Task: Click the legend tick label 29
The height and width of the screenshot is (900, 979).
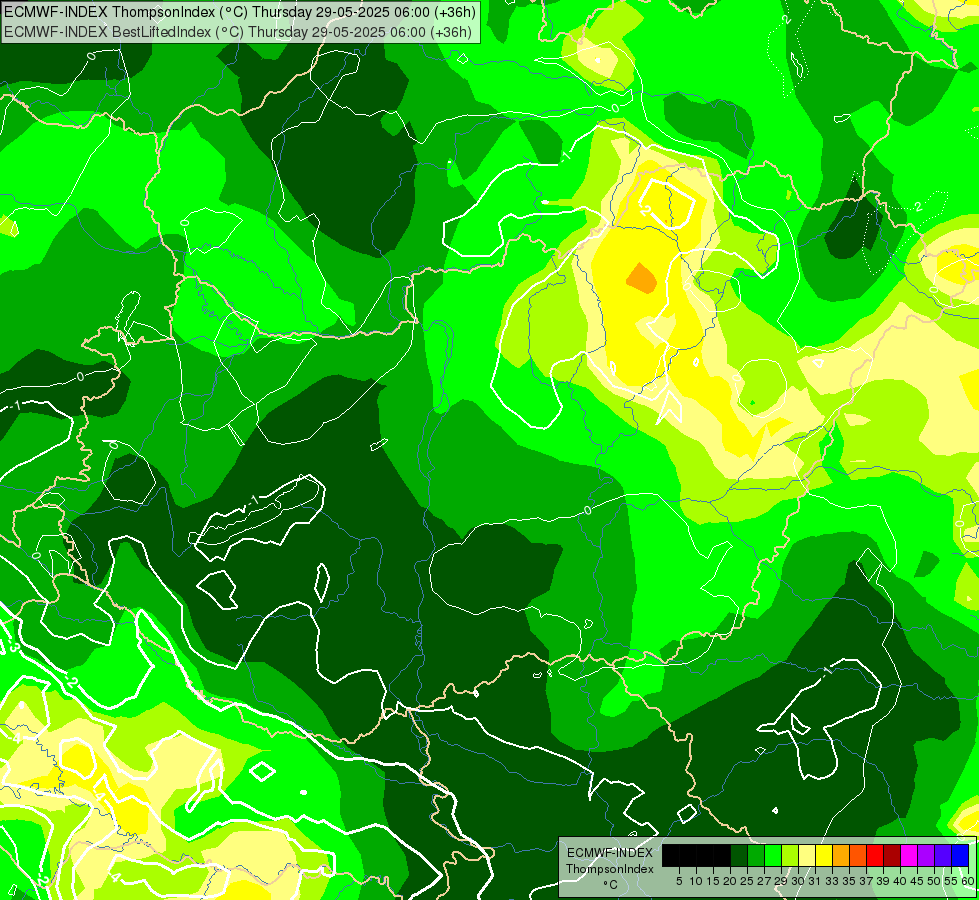Action: 781,881
